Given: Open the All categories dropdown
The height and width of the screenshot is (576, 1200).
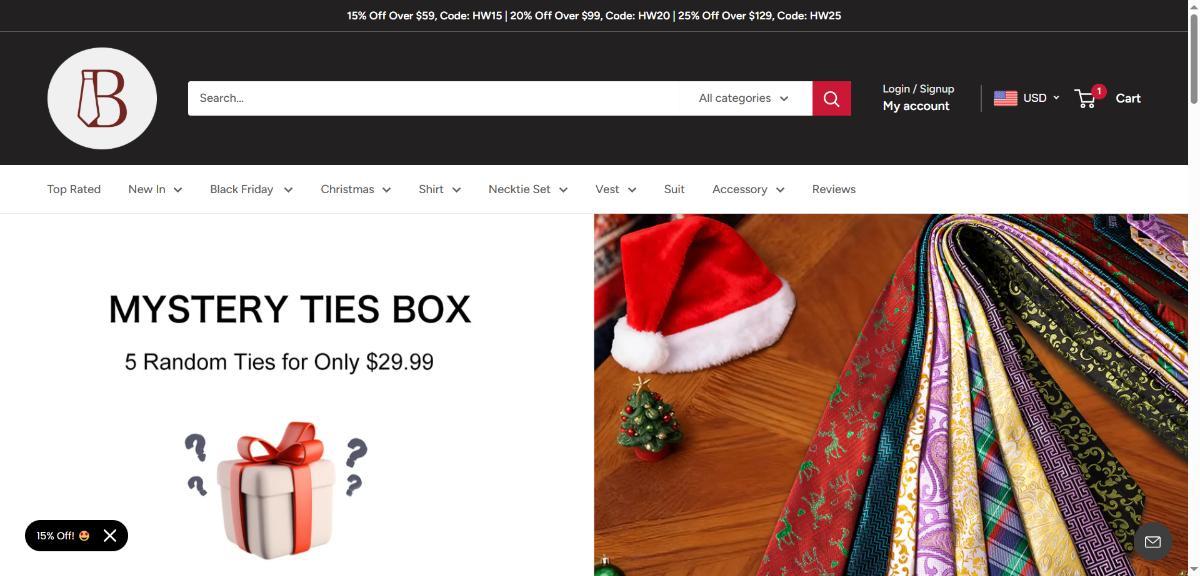Looking at the screenshot, I should [x=744, y=98].
